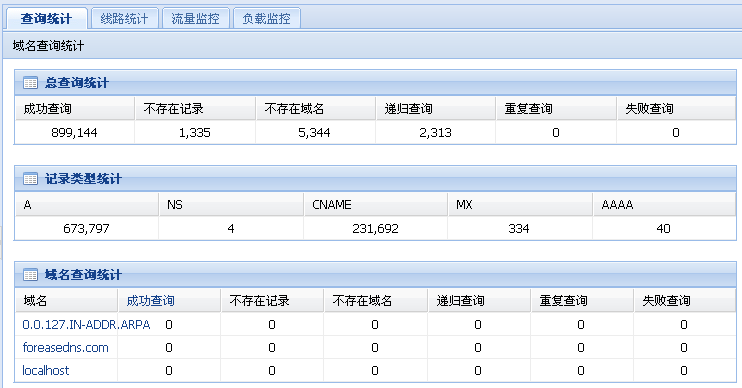This screenshot has width=742, height=388.
Task: Select the 查询统计 tab
Action: pos(46,18)
